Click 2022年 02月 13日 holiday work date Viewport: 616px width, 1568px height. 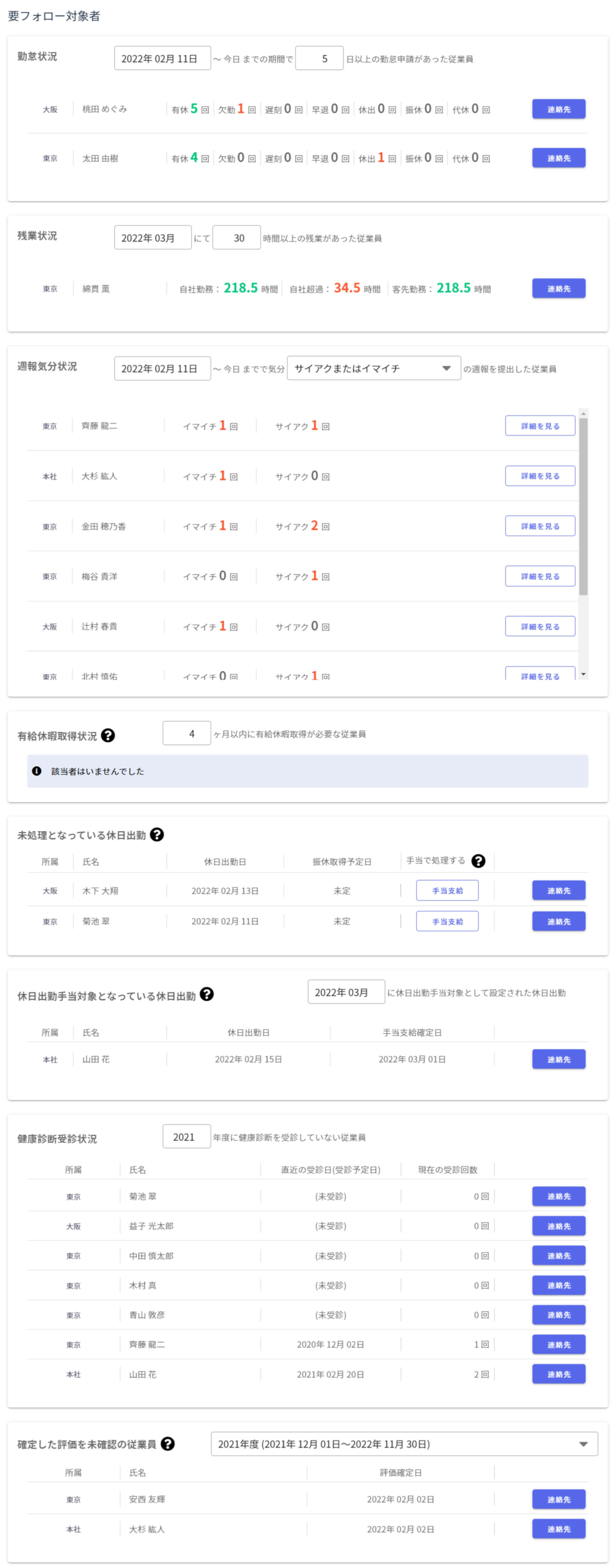click(x=225, y=891)
